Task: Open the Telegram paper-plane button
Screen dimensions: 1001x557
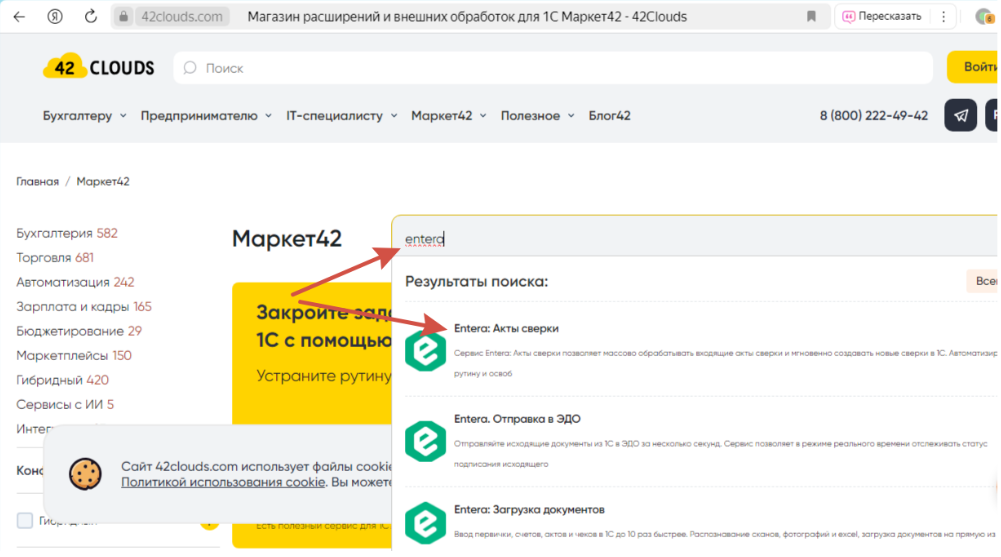Action: [960, 115]
